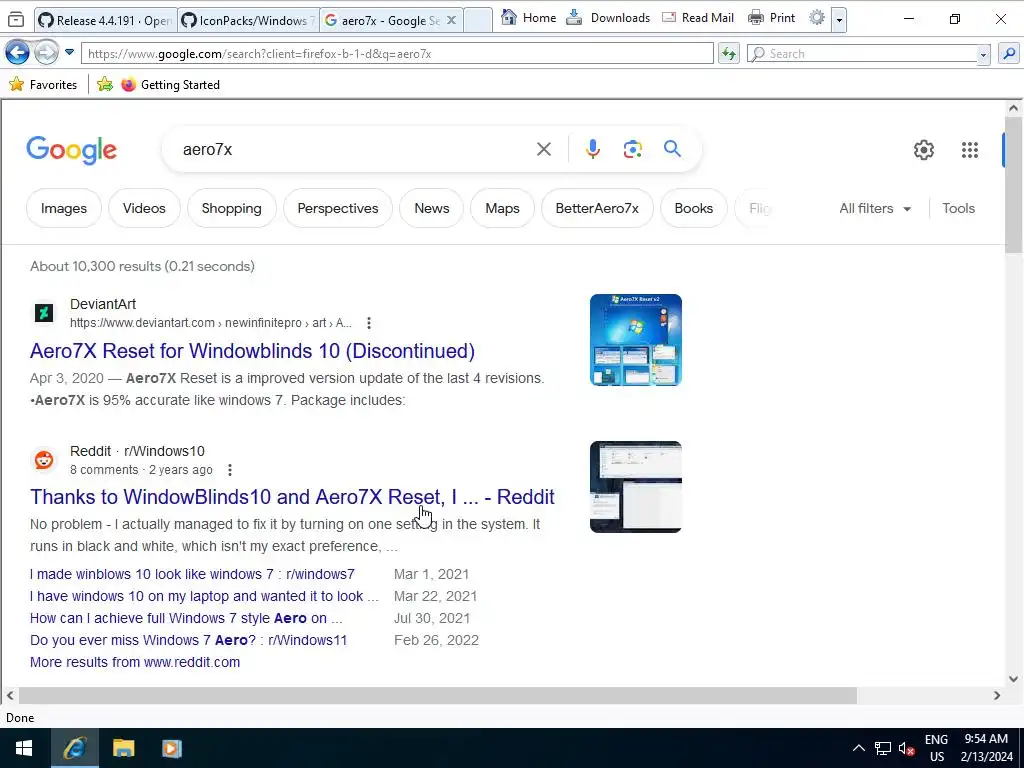Screen dimensions: 1024x768
Task: Clear the Google search query with X
Action: (x=543, y=150)
